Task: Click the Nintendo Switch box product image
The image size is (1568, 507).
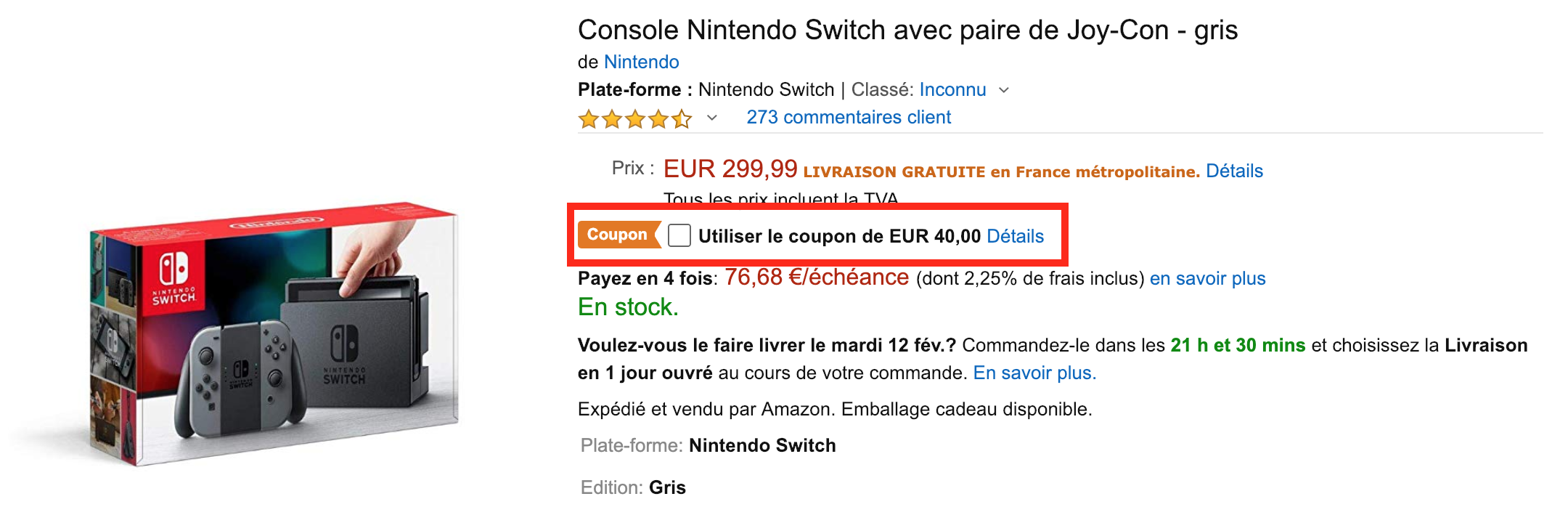Action: click(x=274, y=334)
